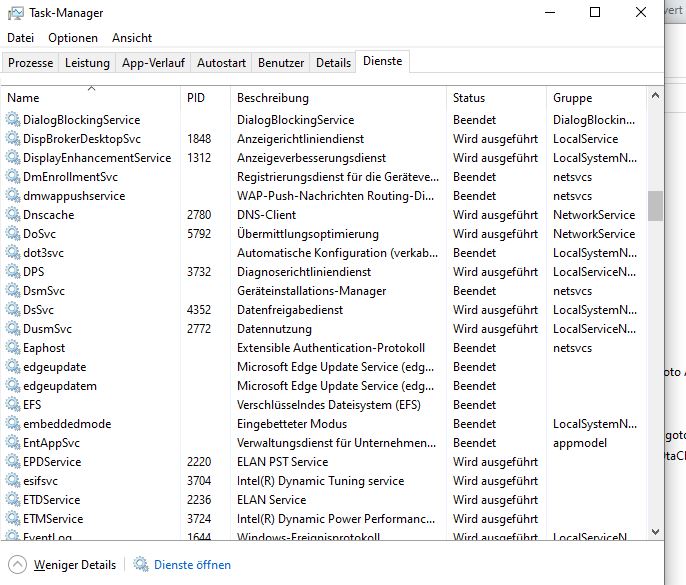
Task: Switch to the Benutzer tab
Action: pyautogui.click(x=281, y=63)
